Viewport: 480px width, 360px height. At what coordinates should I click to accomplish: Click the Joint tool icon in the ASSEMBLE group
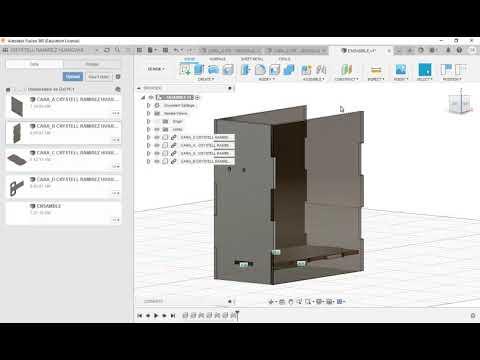pos(321,70)
